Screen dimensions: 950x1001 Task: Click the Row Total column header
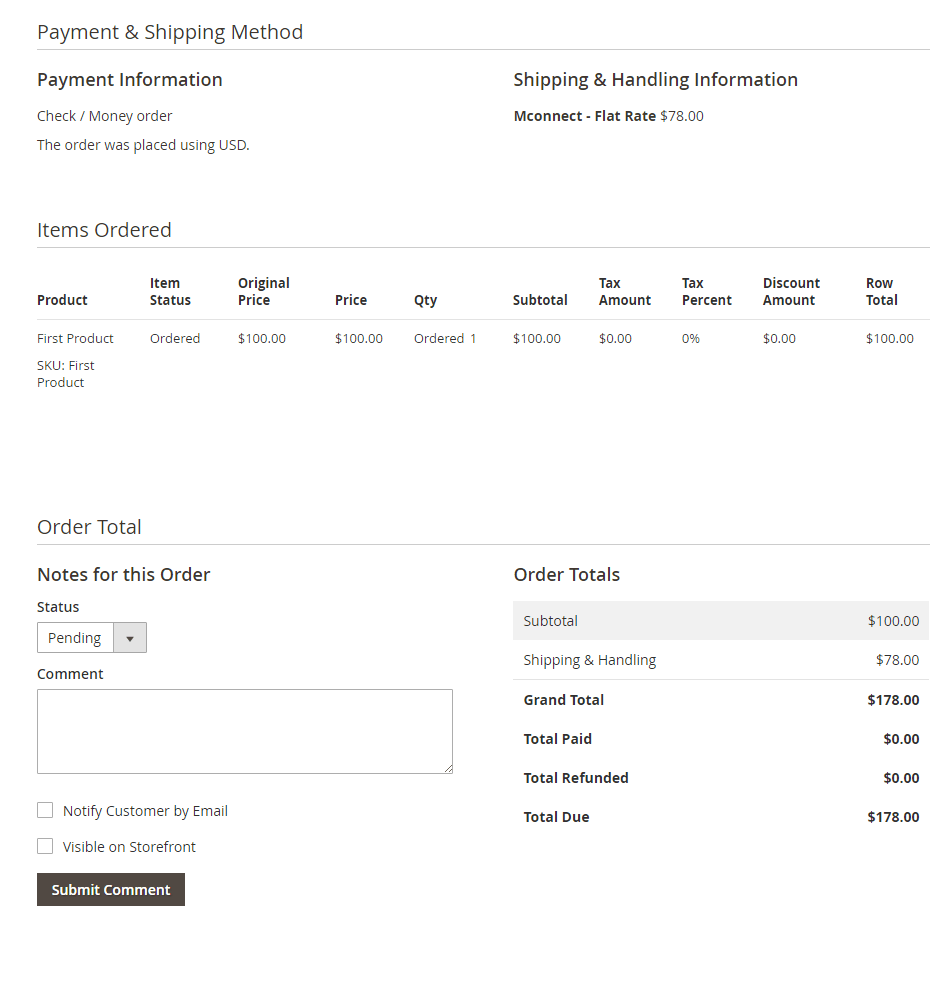881,292
